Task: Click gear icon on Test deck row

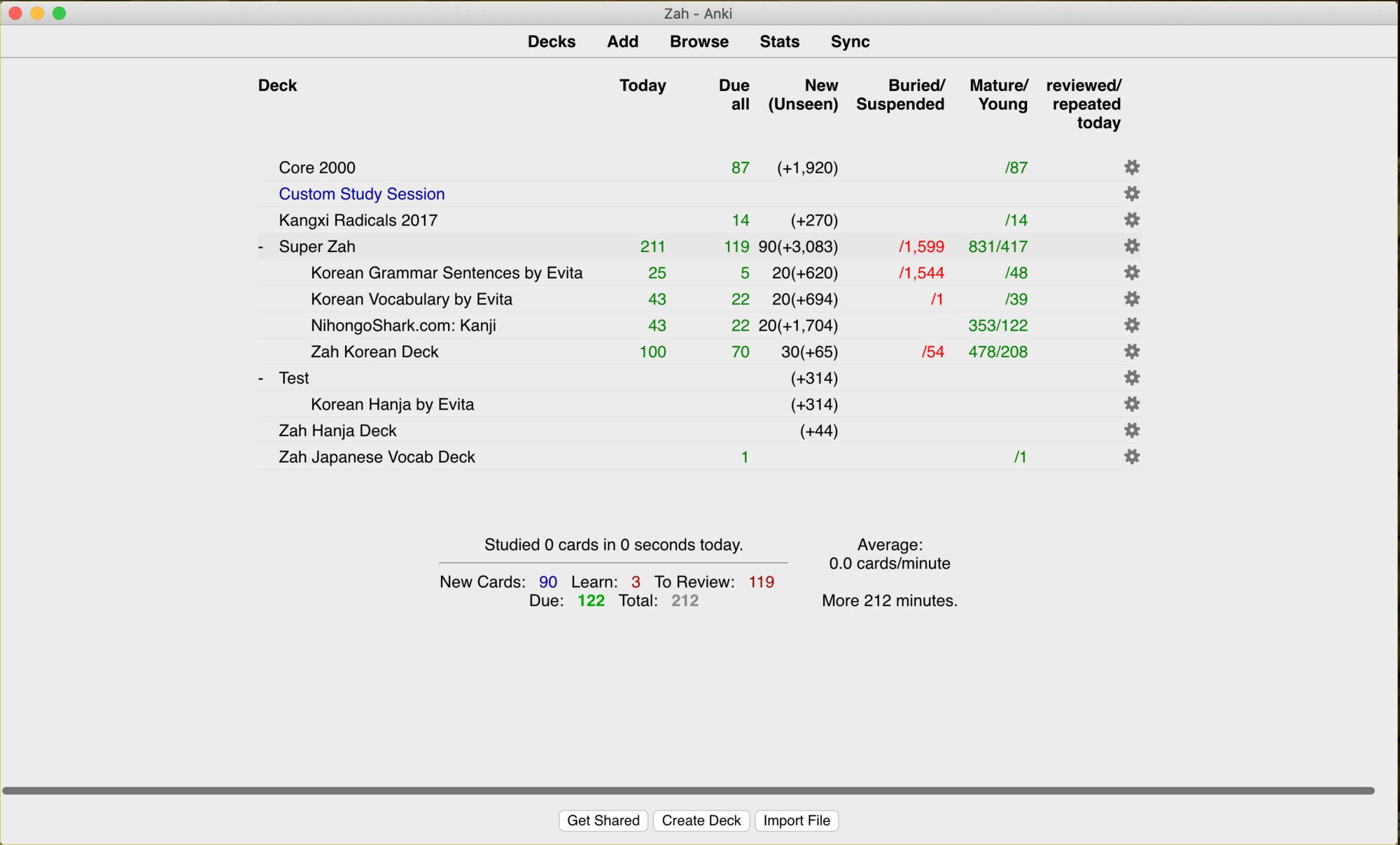Action: point(1131,377)
